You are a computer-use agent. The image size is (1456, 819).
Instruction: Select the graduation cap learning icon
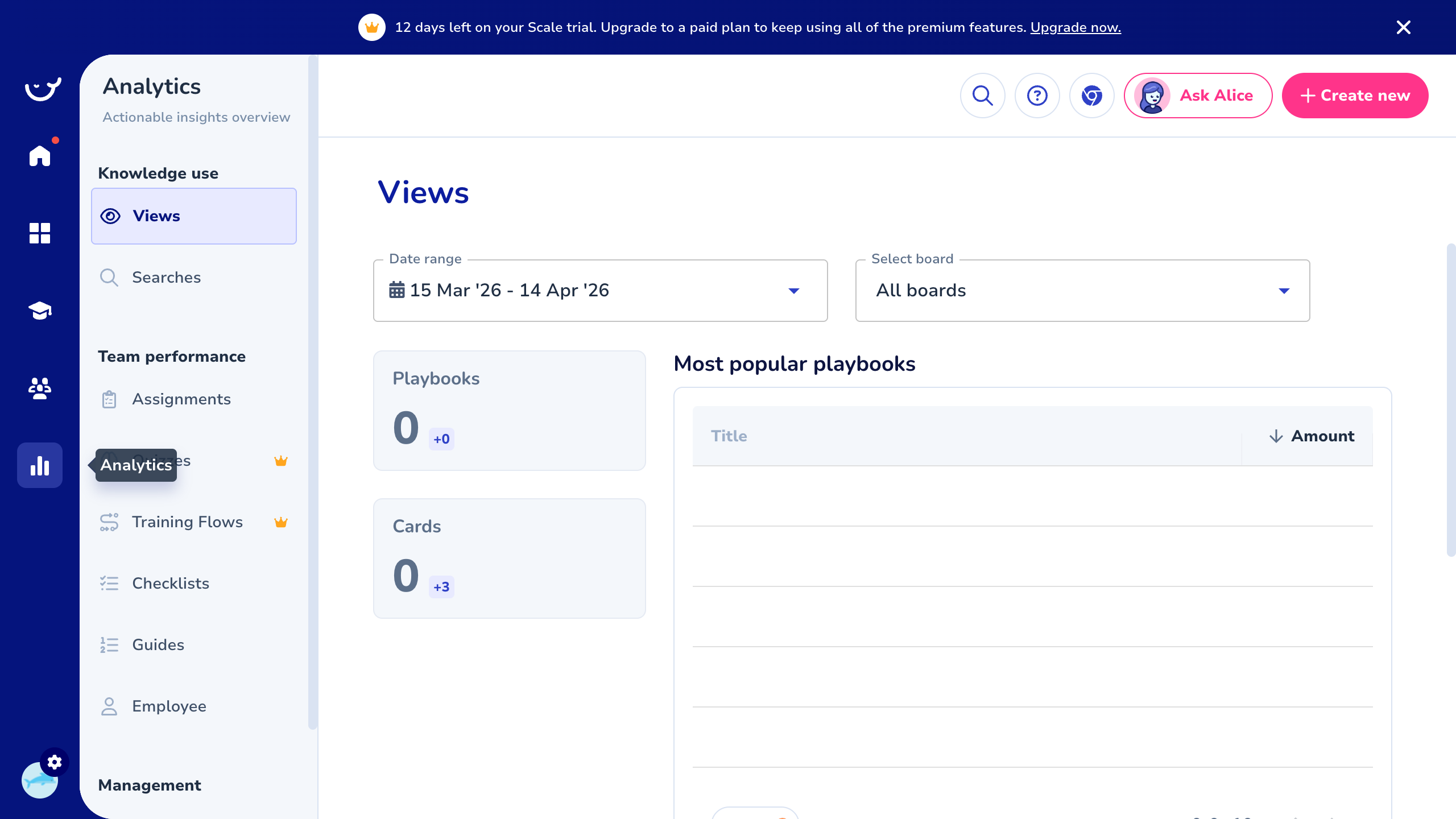click(x=39, y=311)
